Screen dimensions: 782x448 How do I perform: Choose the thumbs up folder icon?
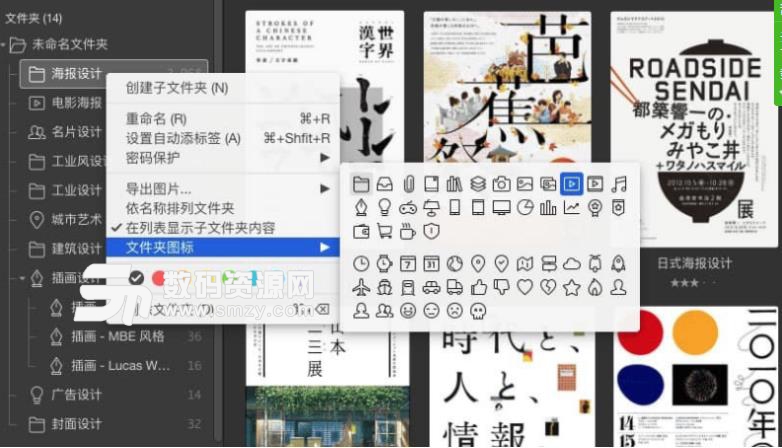point(478,287)
